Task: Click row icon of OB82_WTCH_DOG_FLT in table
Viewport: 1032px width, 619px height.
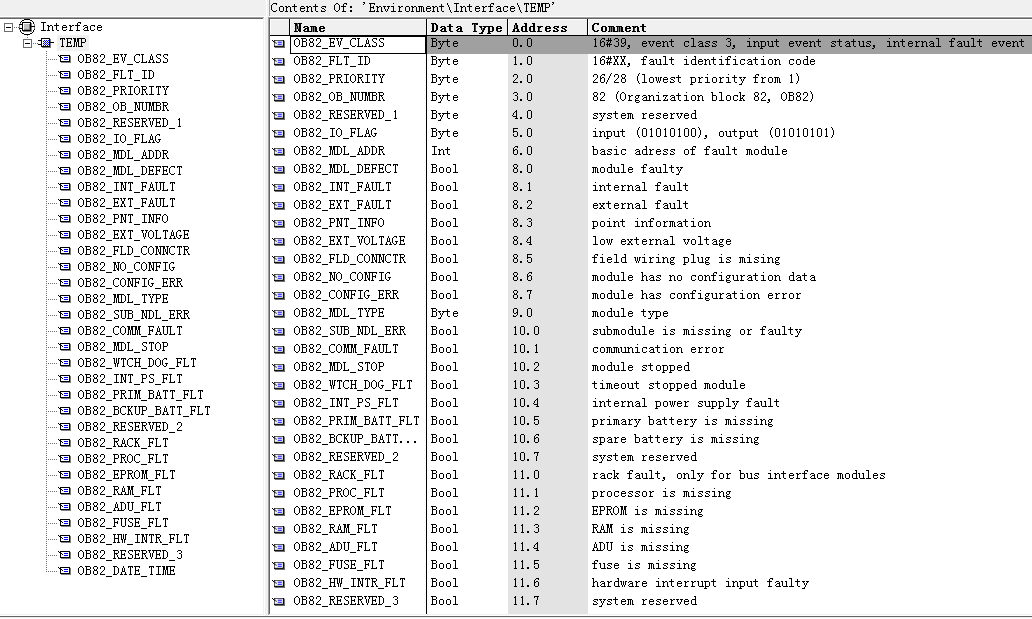Action: point(279,385)
